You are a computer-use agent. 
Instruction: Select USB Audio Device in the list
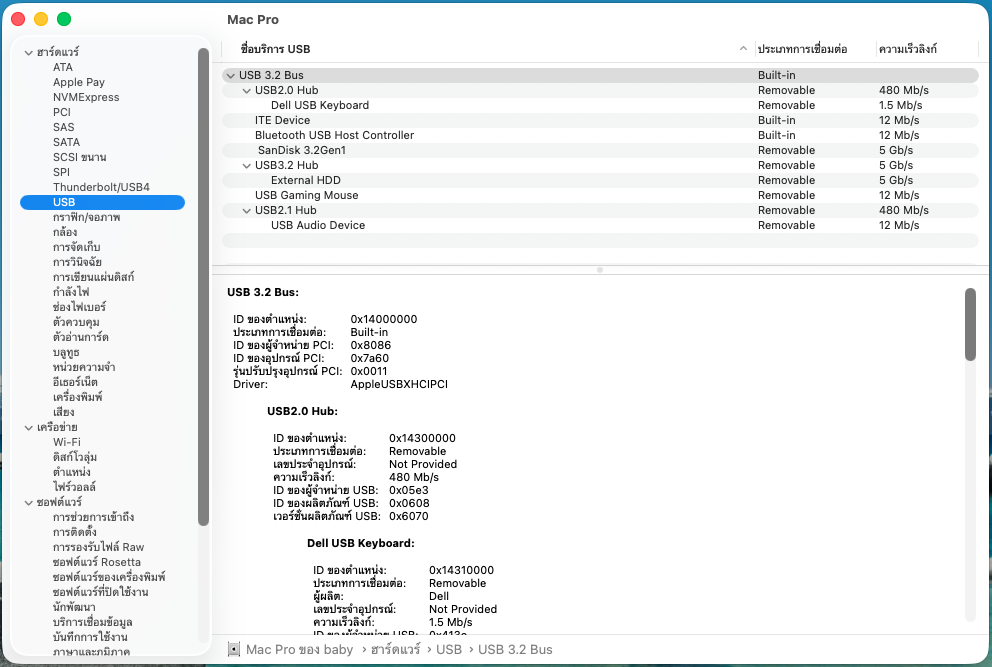(600, 225)
